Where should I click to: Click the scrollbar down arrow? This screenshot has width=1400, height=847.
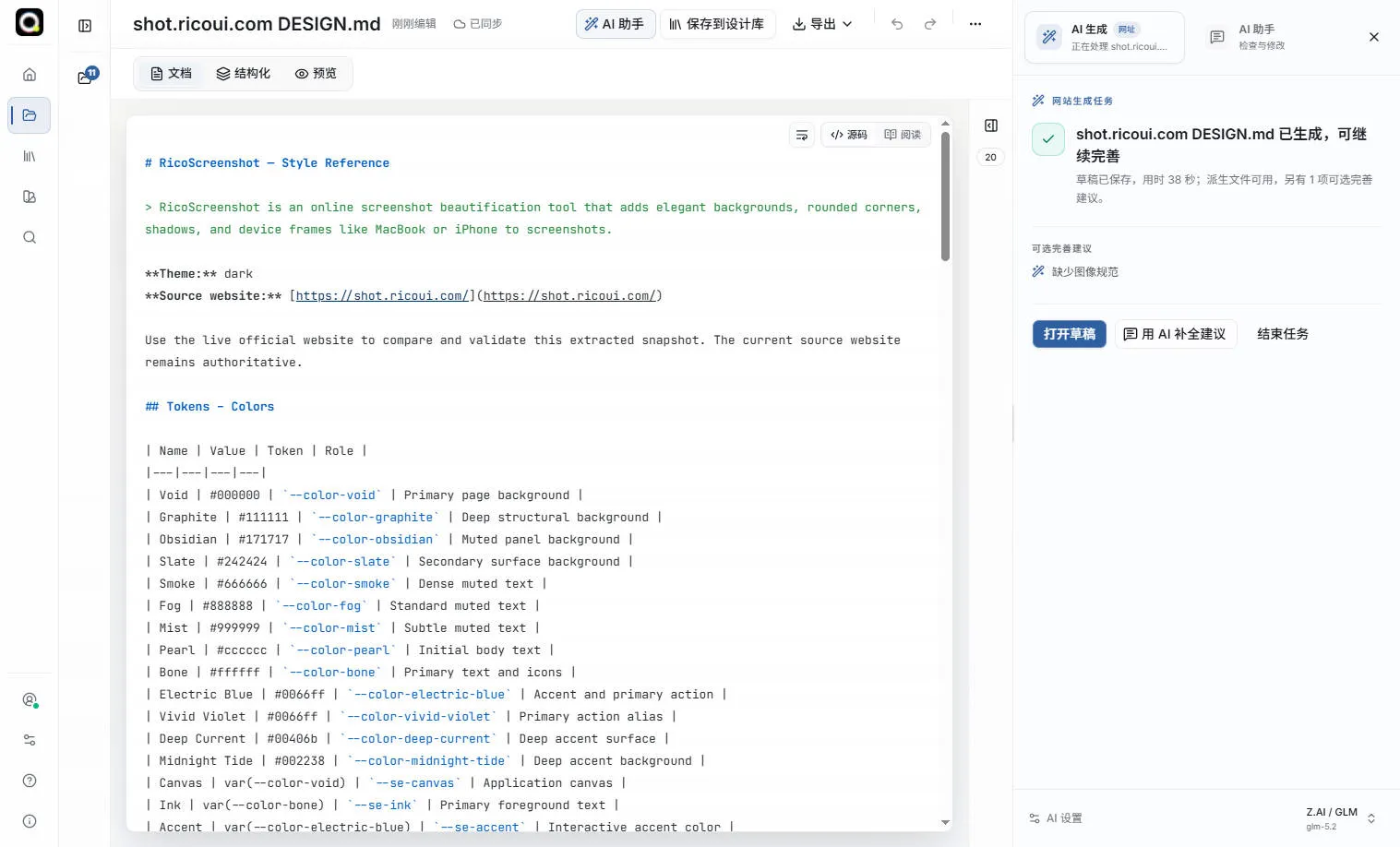tap(945, 822)
